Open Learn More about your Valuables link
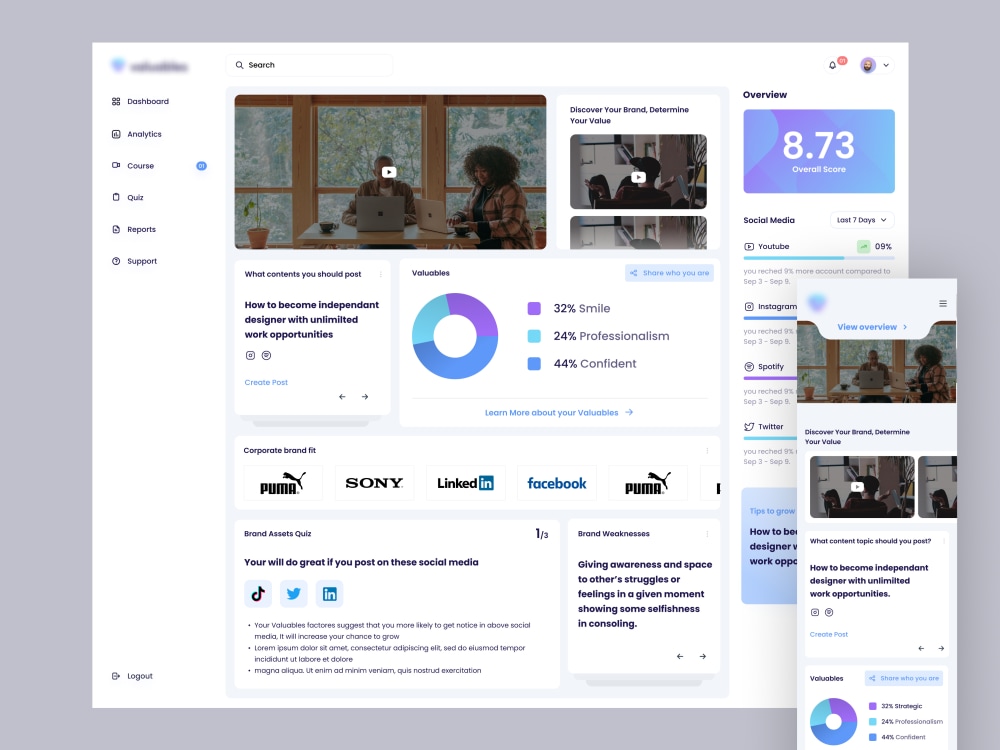This screenshot has width=1000, height=750. (x=559, y=413)
